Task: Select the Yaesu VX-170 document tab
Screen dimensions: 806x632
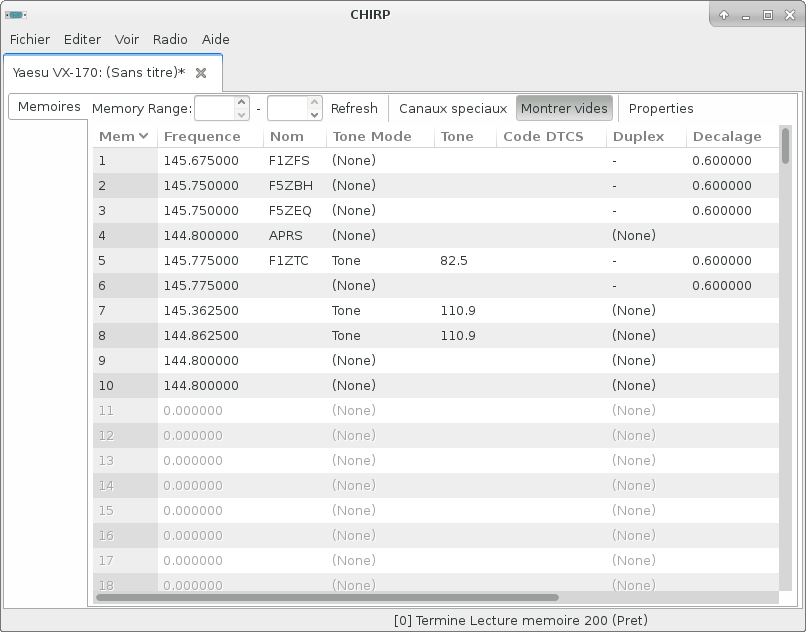Action: pos(113,73)
